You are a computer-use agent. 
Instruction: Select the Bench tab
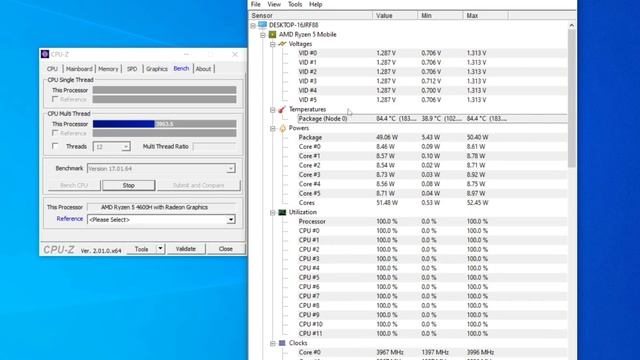click(x=181, y=69)
